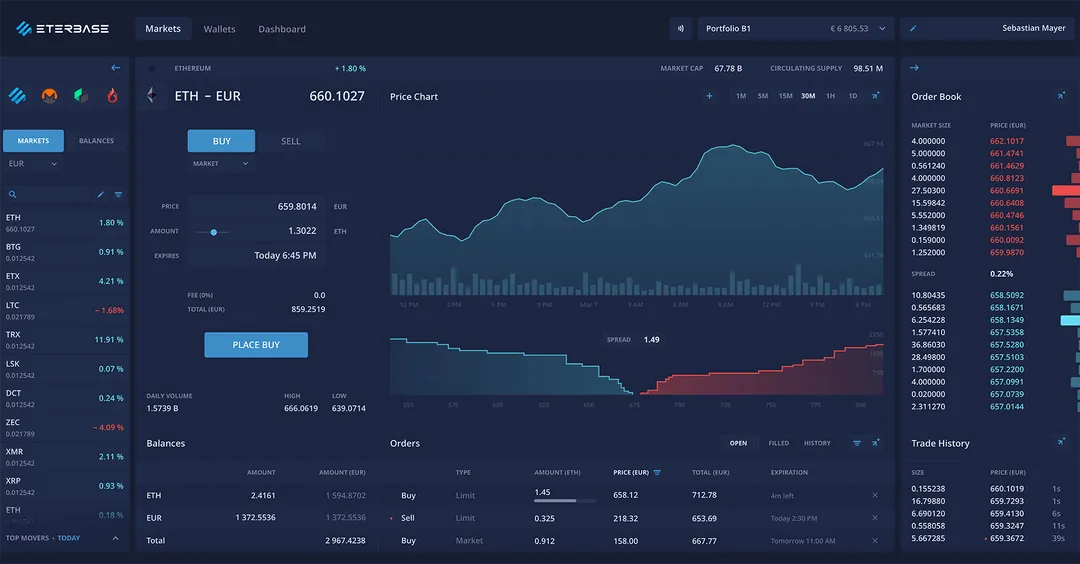
Task: Click the price field showing 659.8014
Action: [x=256, y=207]
